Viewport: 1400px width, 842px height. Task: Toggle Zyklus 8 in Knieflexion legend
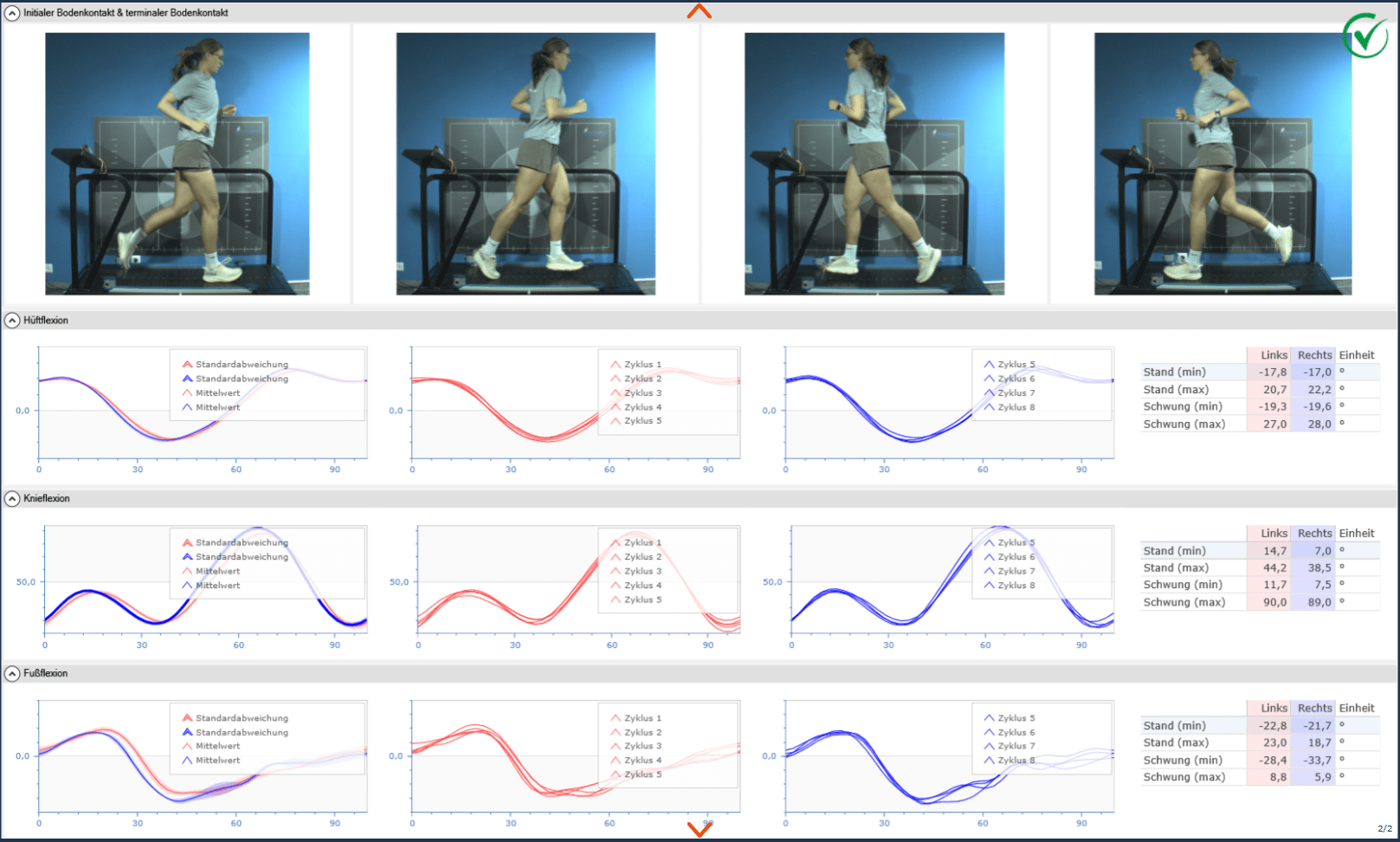1016,586
